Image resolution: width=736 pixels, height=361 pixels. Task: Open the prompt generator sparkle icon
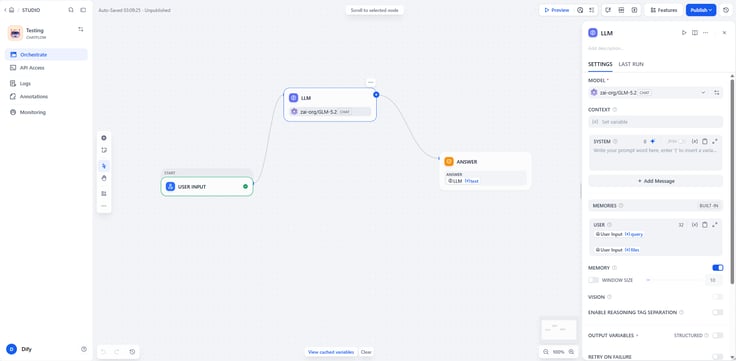click(x=652, y=141)
